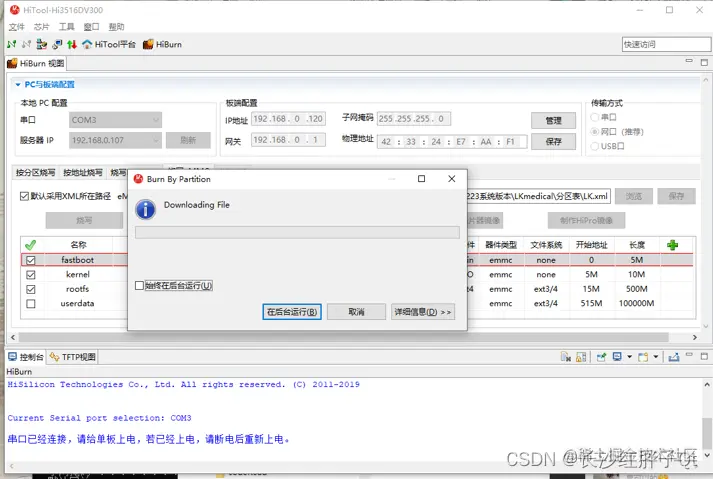The width and height of the screenshot is (713, 479).
Task: Select the HiBurn 视图 tab
Action: click(x=36, y=63)
